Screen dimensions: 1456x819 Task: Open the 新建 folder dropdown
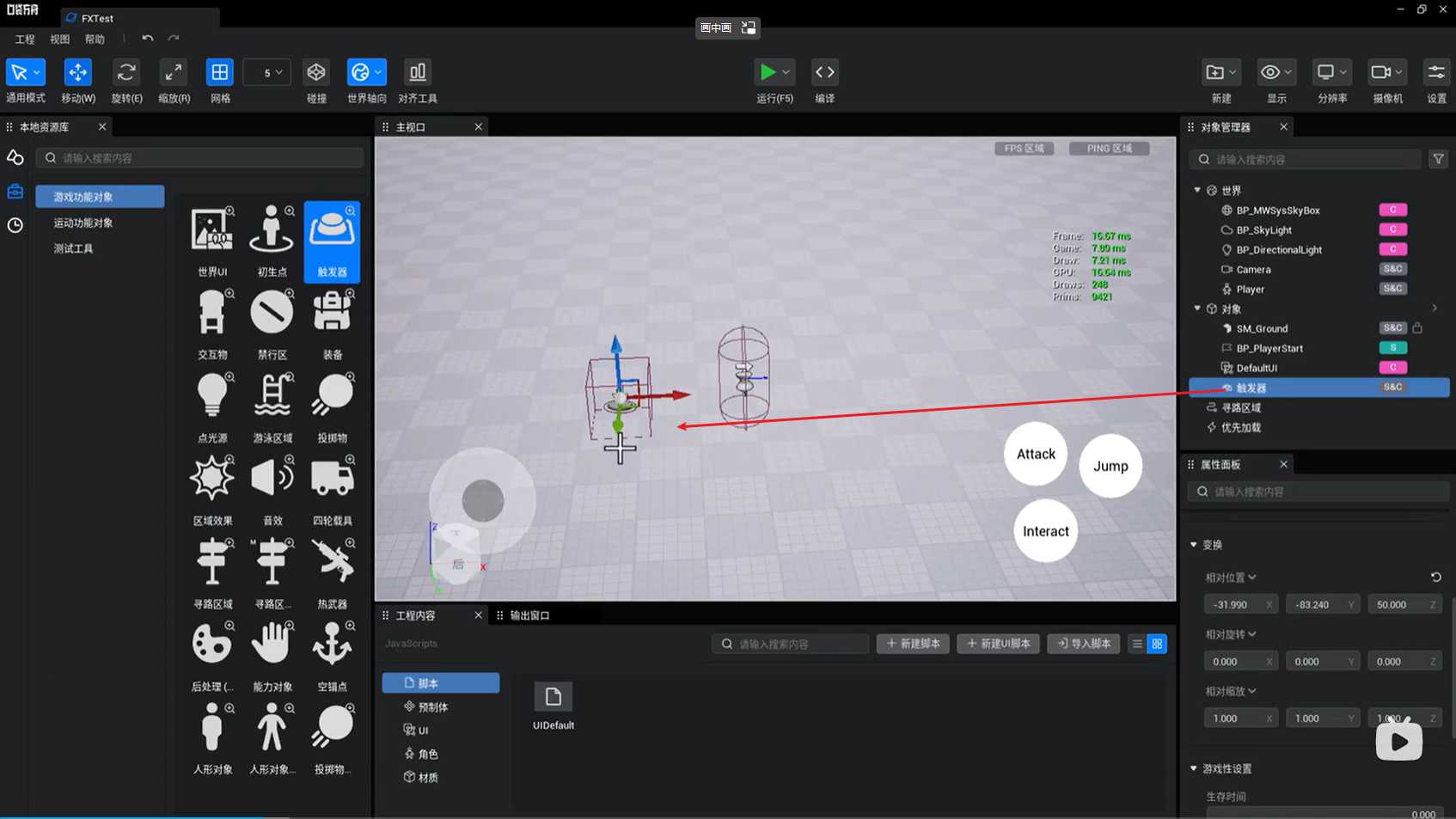point(1221,73)
